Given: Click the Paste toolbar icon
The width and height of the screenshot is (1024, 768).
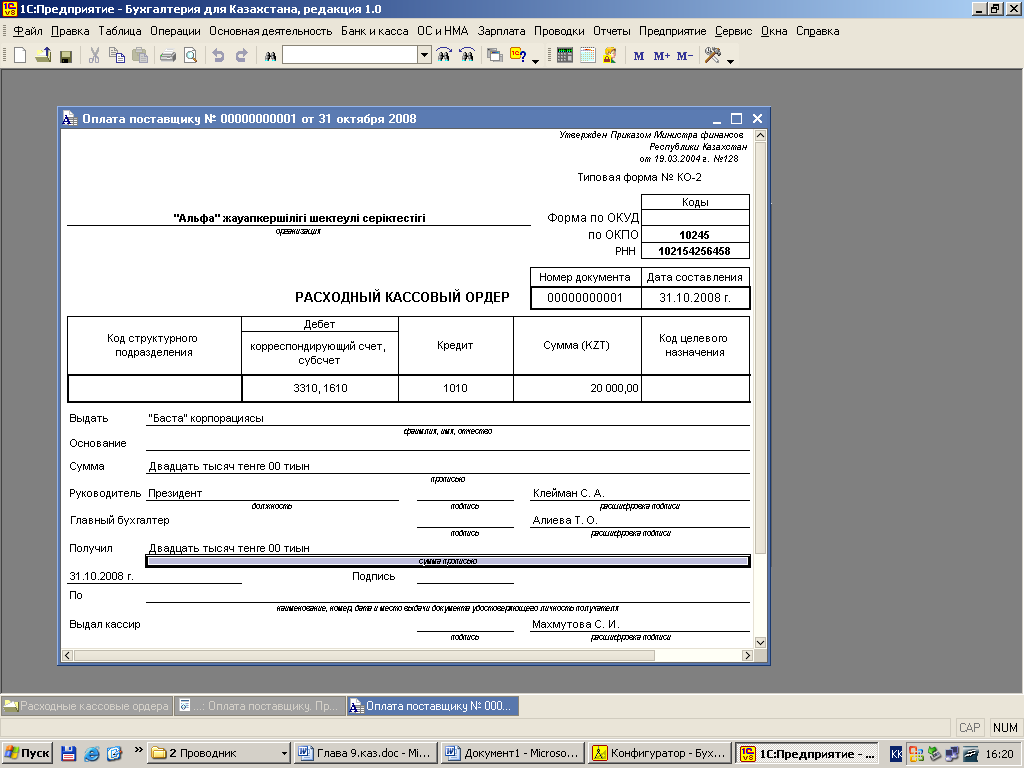Looking at the screenshot, I should [x=140, y=56].
